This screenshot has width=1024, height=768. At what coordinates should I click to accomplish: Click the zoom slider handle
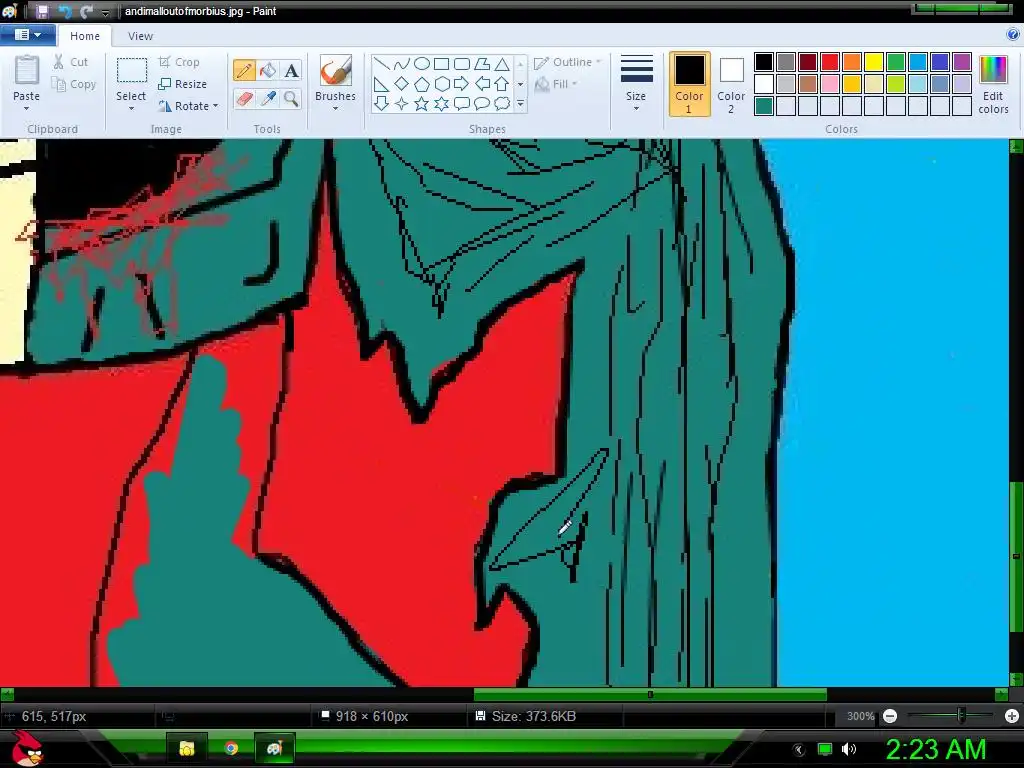click(x=961, y=716)
